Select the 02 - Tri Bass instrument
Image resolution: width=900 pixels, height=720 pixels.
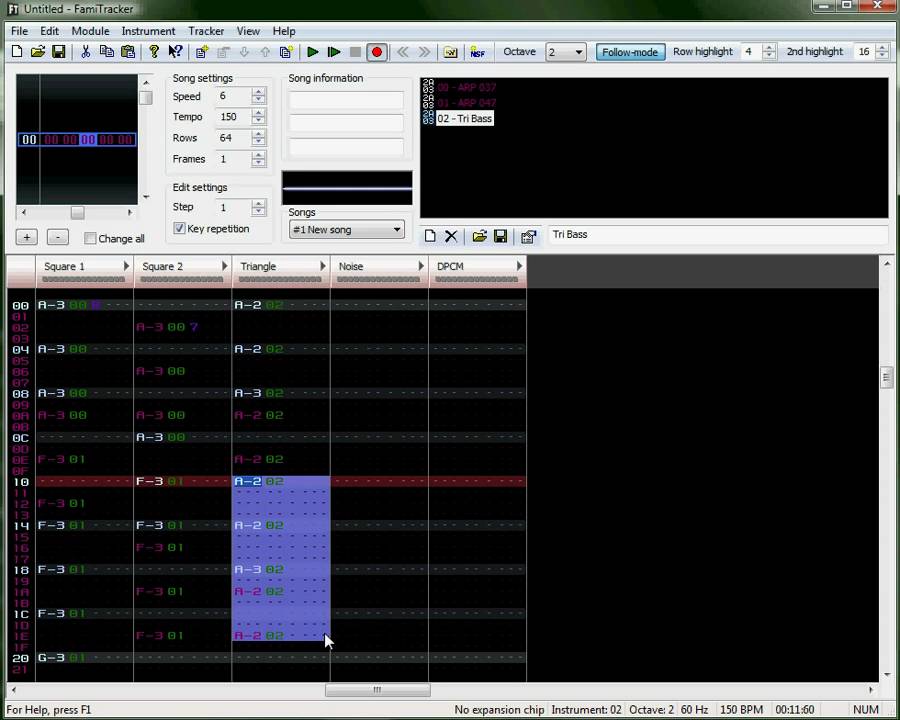click(x=464, y=119)
